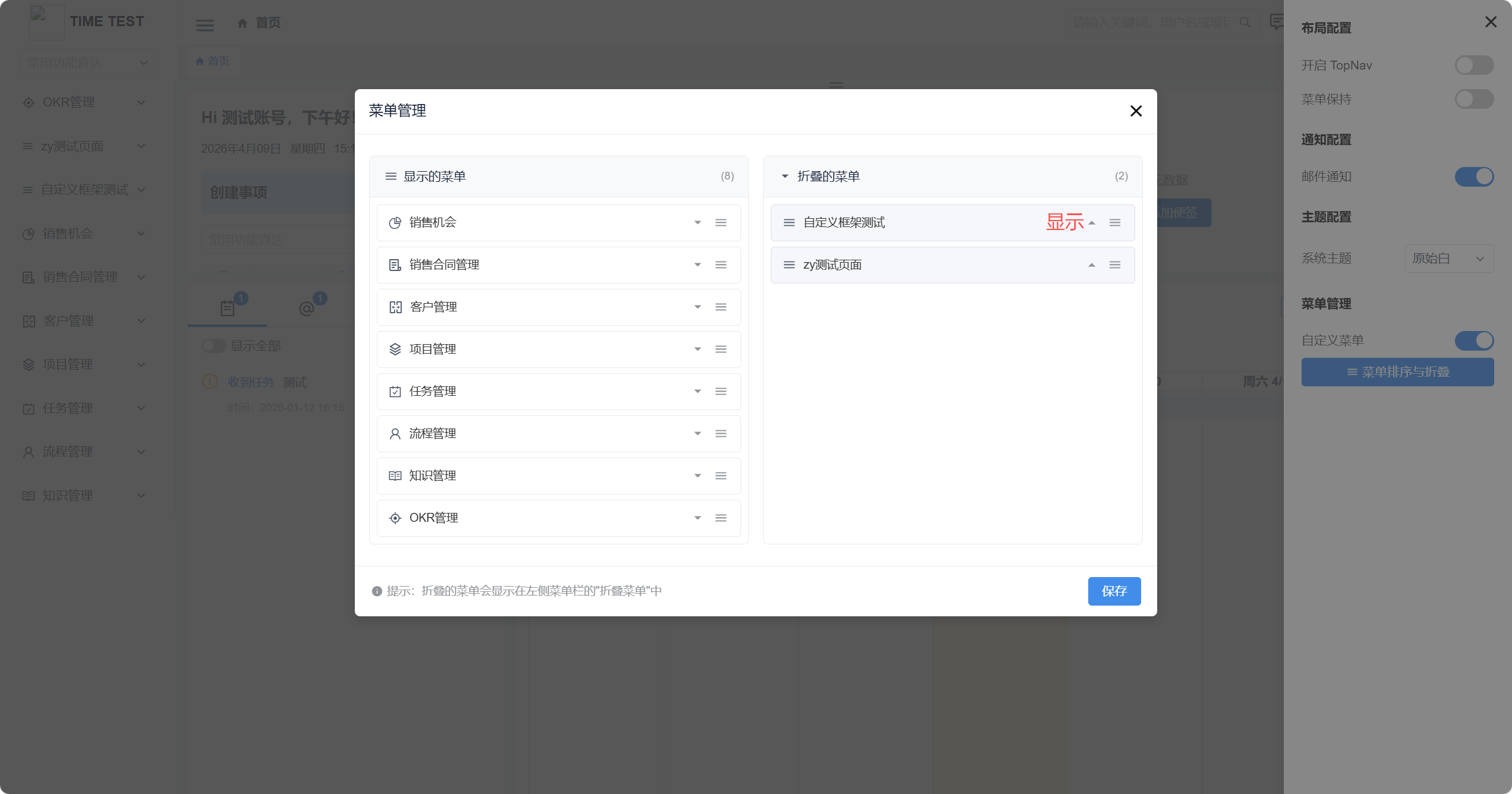Show zy测试页面 using its up arrow
The image size is (1512, 794).
click(1092, 265)
